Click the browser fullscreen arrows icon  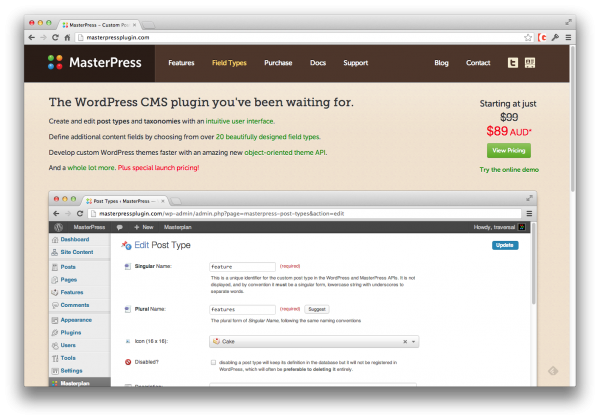tap(569, 22)
